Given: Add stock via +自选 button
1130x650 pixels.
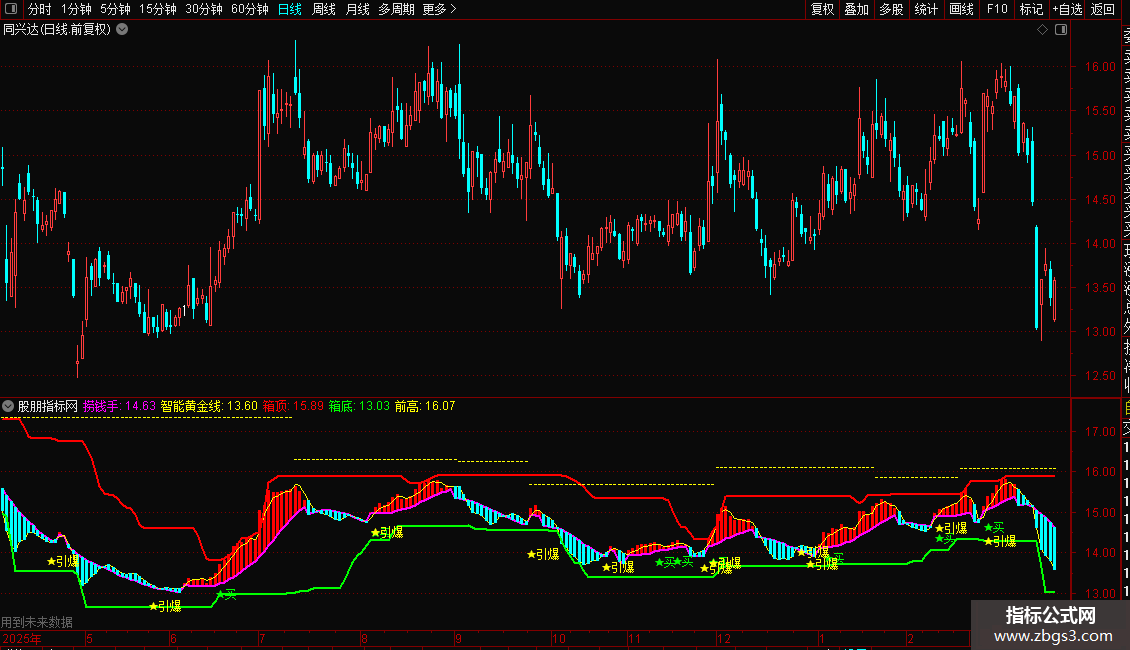Looking at the screenshot, I should pos(1067,9).
